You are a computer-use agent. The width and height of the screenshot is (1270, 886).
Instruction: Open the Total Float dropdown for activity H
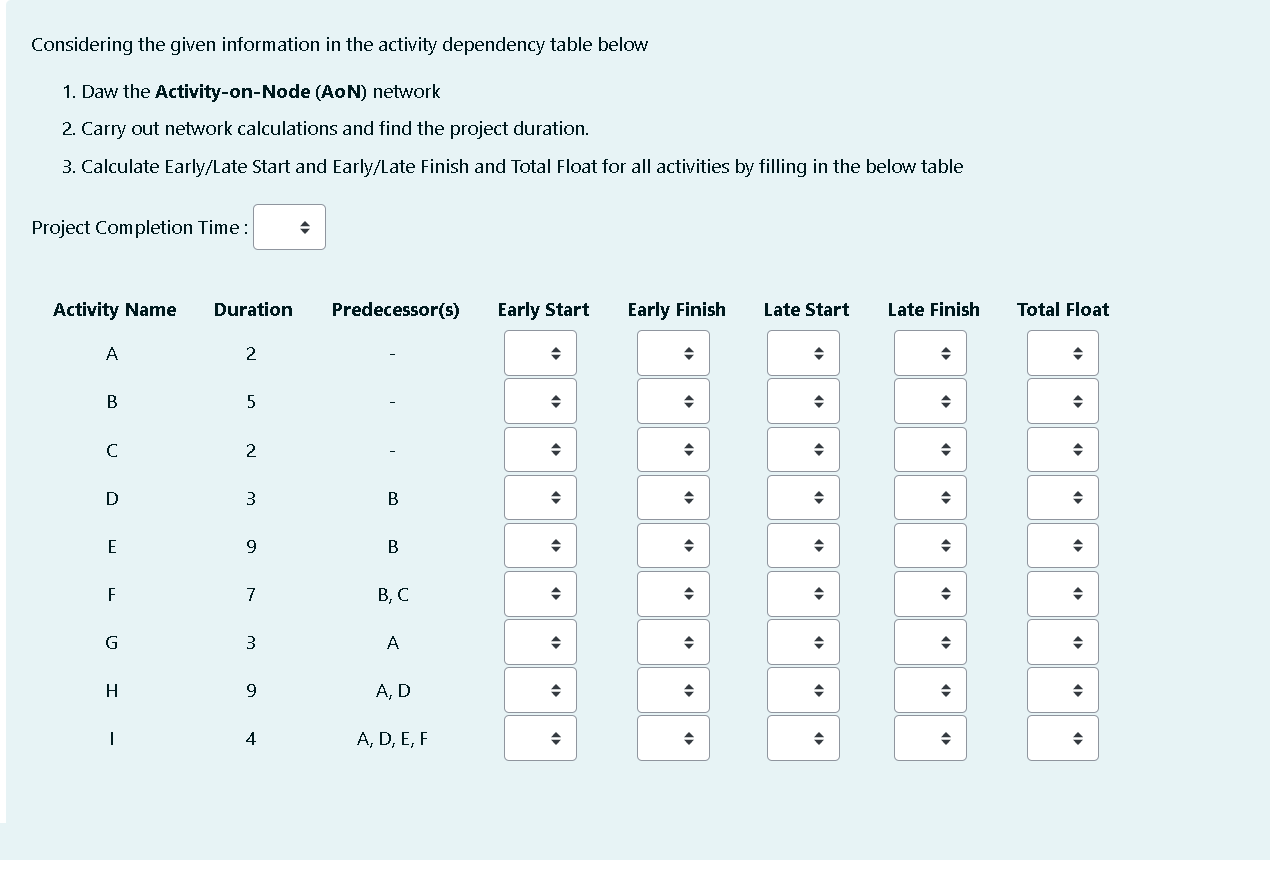1062,689
